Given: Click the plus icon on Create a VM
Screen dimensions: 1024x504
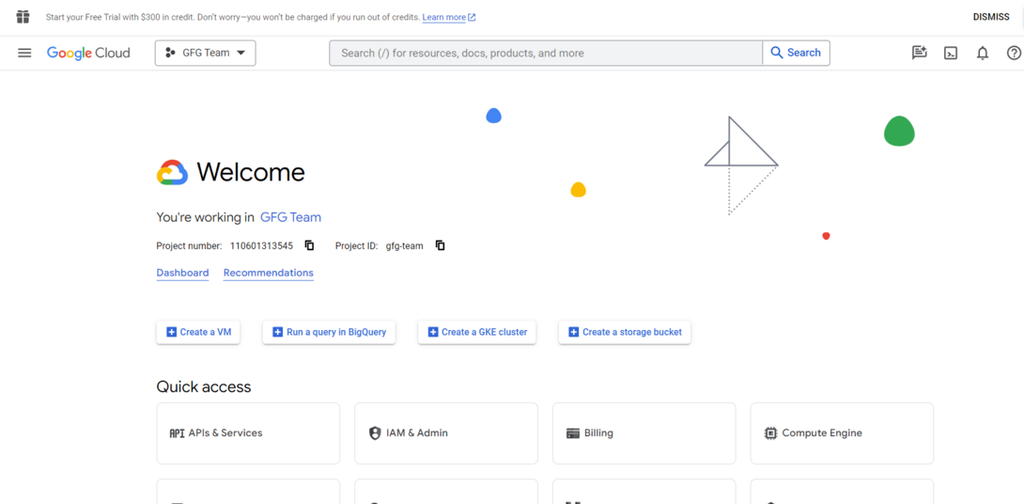Looking at the screenshot, I should coord(172,332).
